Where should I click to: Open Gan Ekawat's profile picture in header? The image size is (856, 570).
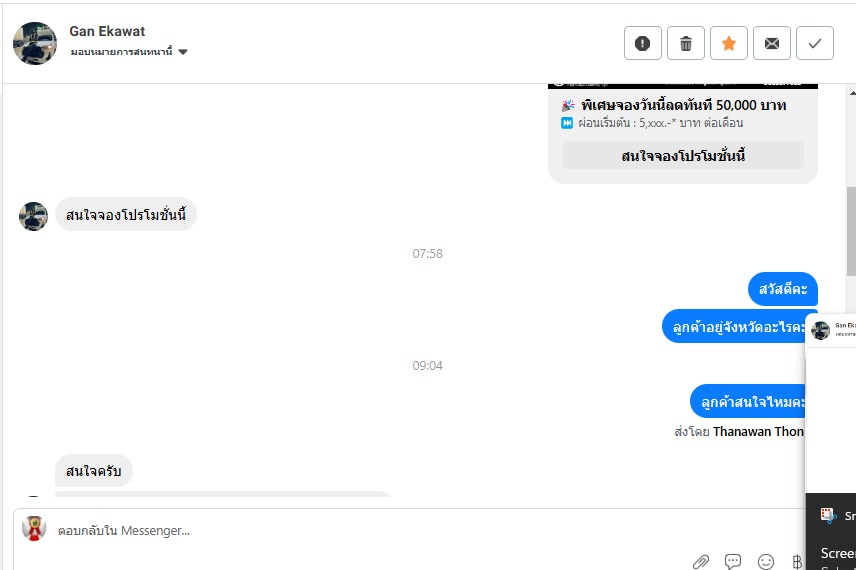pos(34,43)
